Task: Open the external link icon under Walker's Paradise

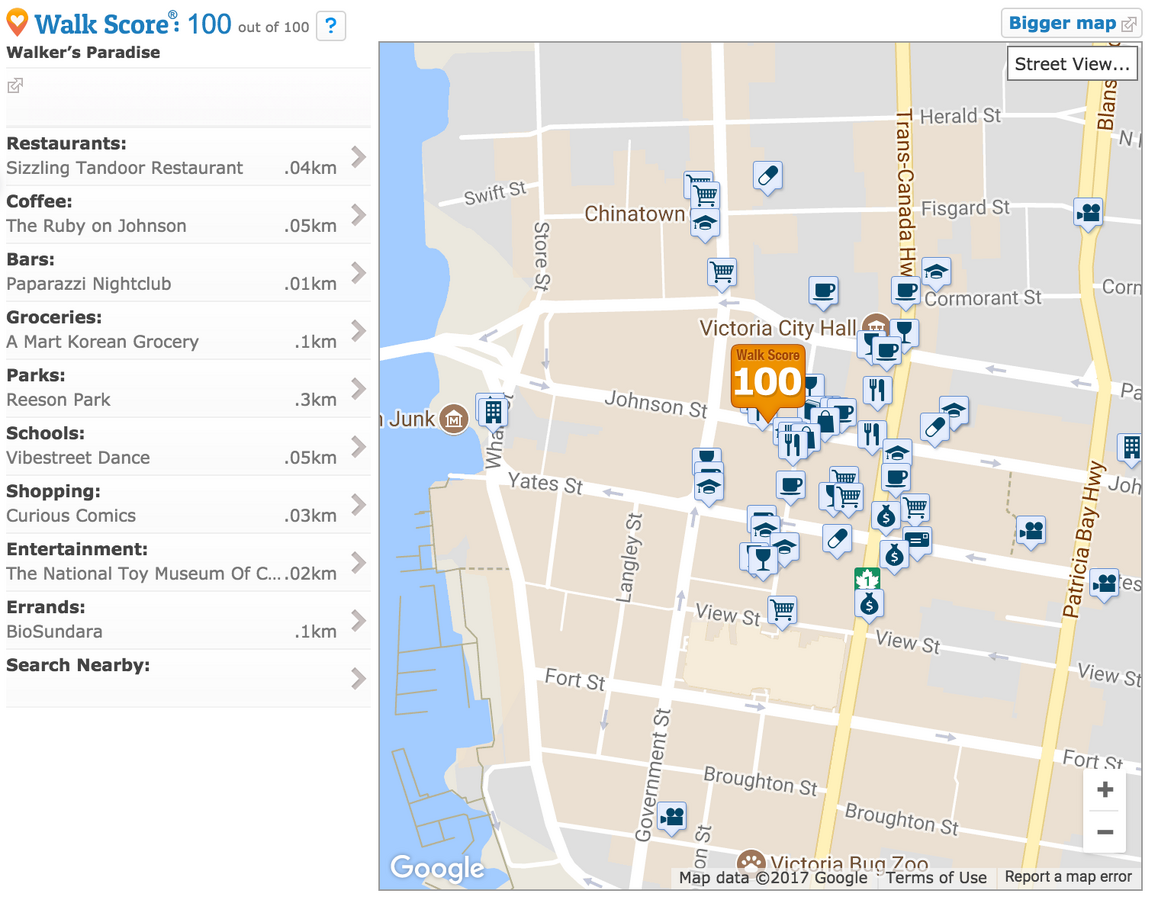Action: 15,86
